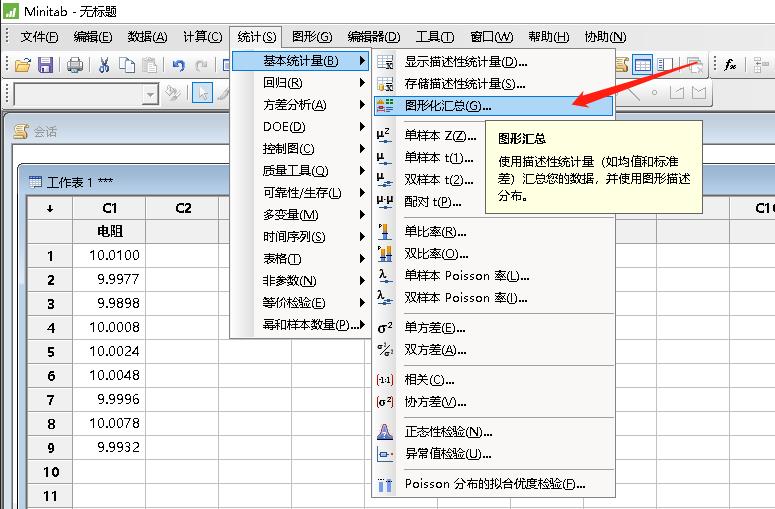Choose 单比率(R)... menu item
This screenshot has height=509, width=775.
(493, 232)
